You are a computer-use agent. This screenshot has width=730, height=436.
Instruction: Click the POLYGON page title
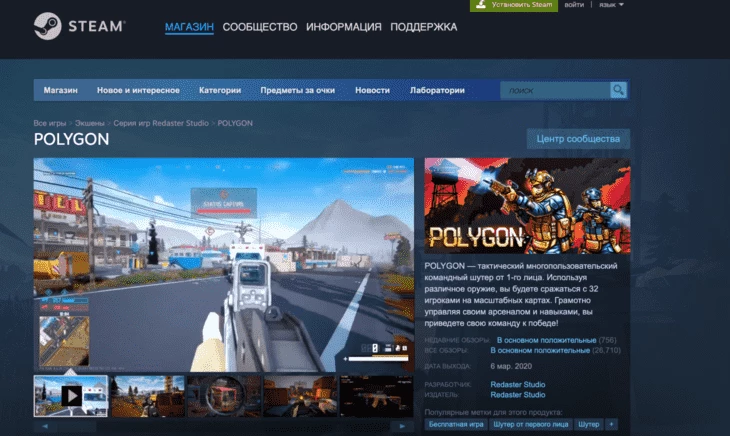click(x=71, y=139)
